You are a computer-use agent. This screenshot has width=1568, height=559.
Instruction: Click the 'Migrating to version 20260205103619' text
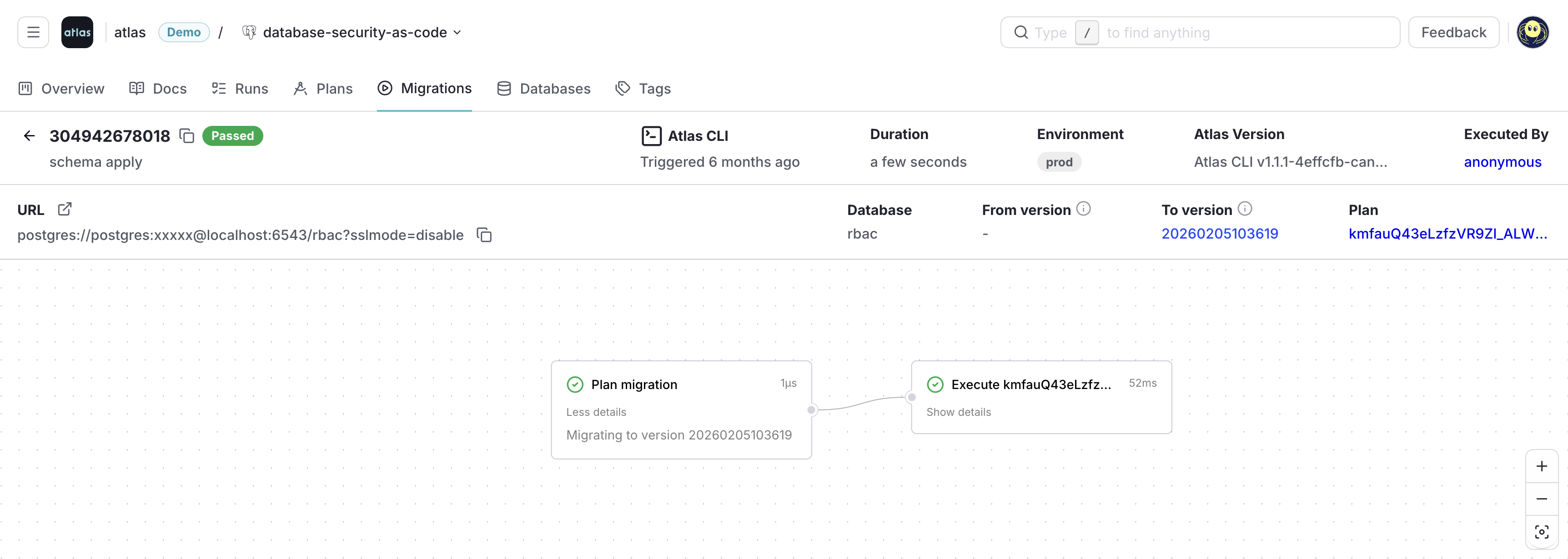(678, 435)
